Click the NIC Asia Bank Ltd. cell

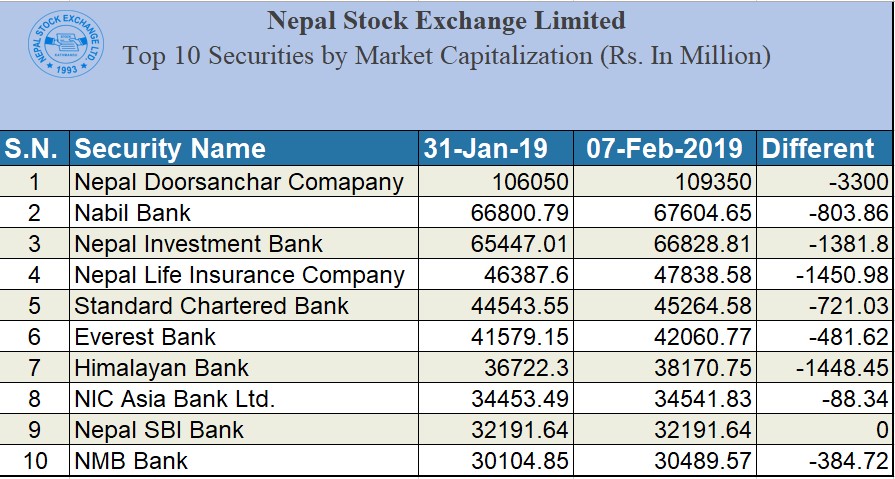[x=244, y=398]
